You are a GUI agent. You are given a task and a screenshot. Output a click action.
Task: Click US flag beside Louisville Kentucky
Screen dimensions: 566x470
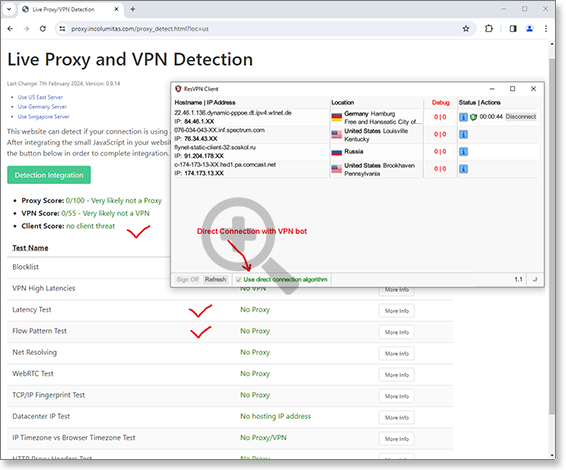[336, 134]
